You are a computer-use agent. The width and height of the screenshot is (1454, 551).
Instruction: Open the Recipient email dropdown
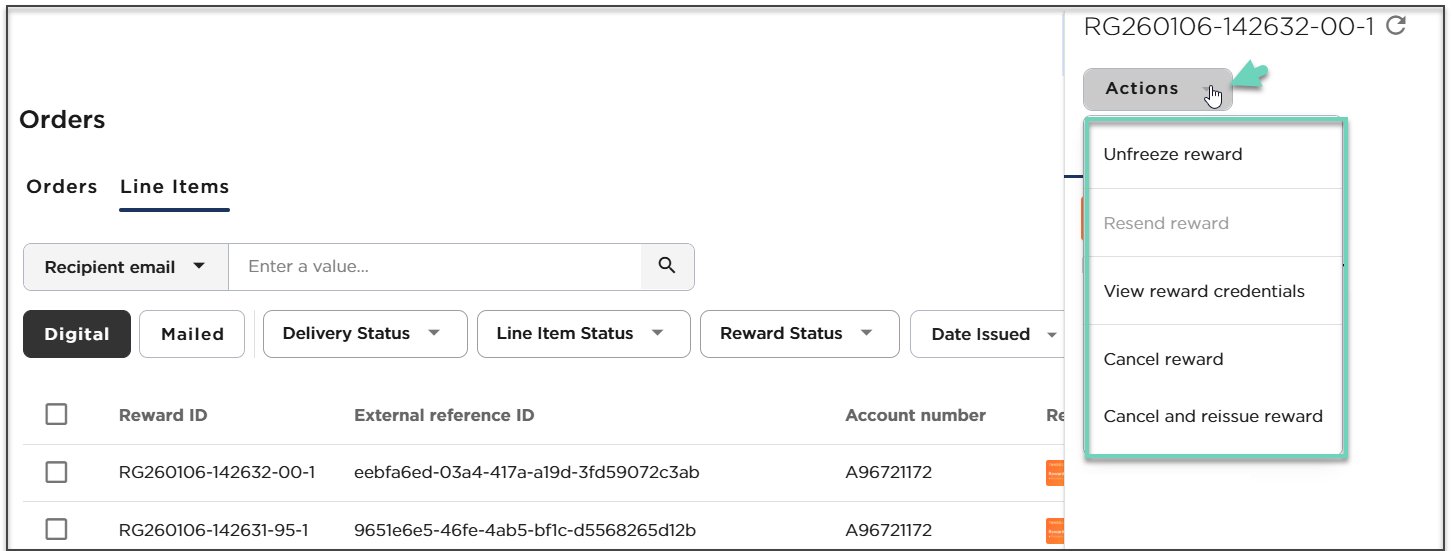126,267
